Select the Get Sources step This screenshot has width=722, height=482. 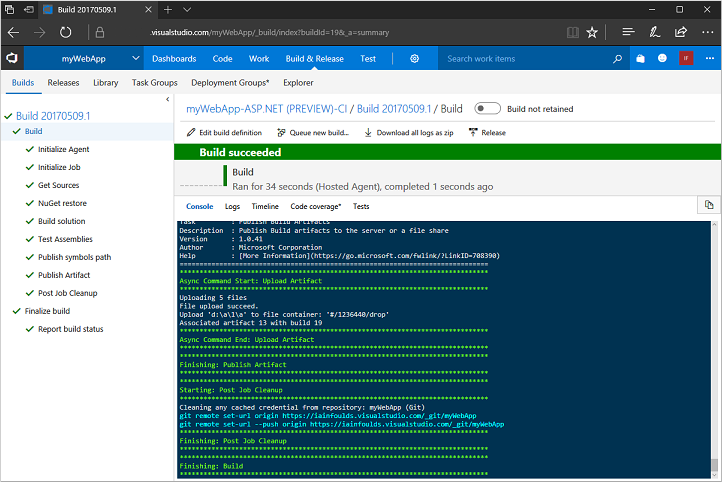pos(58,185)
